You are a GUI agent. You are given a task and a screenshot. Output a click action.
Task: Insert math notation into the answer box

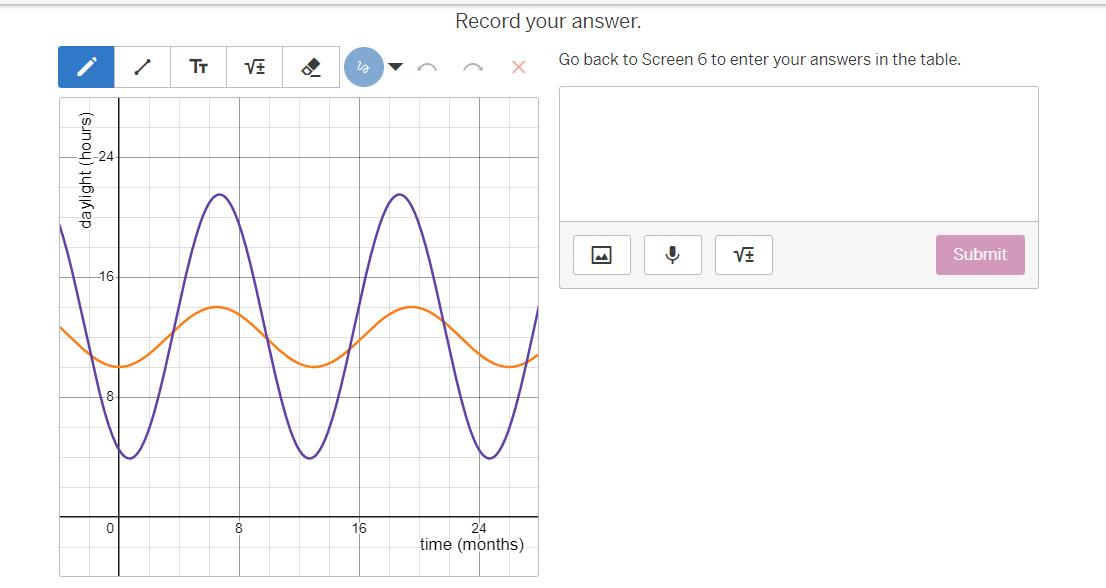pos(743,254)
